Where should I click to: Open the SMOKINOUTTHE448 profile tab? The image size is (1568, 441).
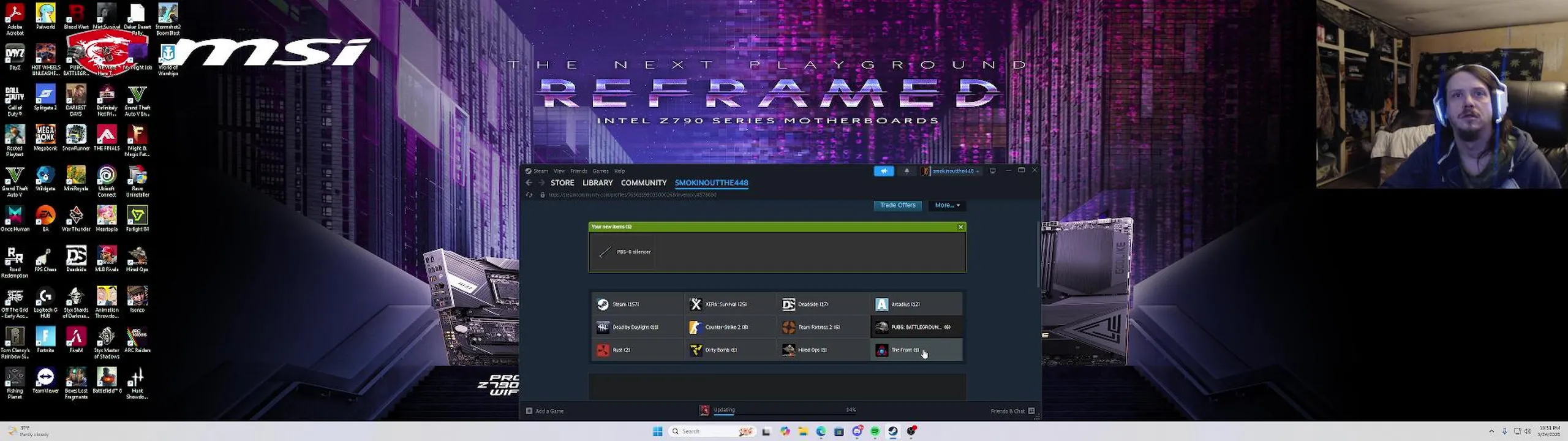[x=711, y=183]
